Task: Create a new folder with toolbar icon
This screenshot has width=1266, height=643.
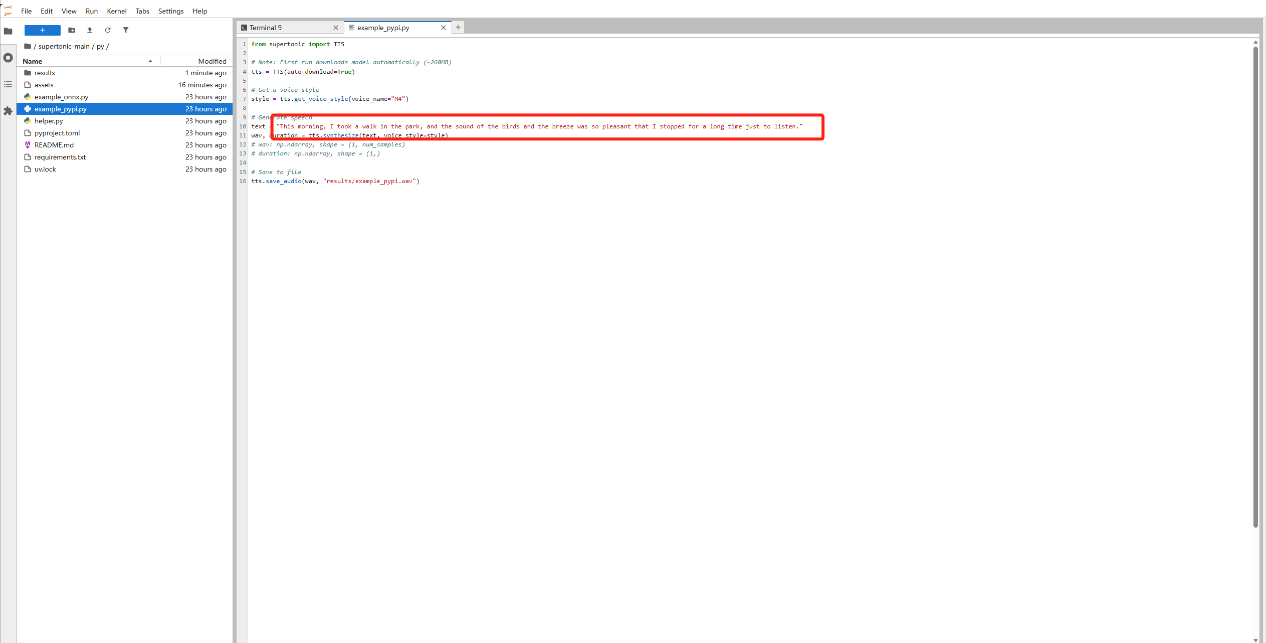Action: [72, 30]
